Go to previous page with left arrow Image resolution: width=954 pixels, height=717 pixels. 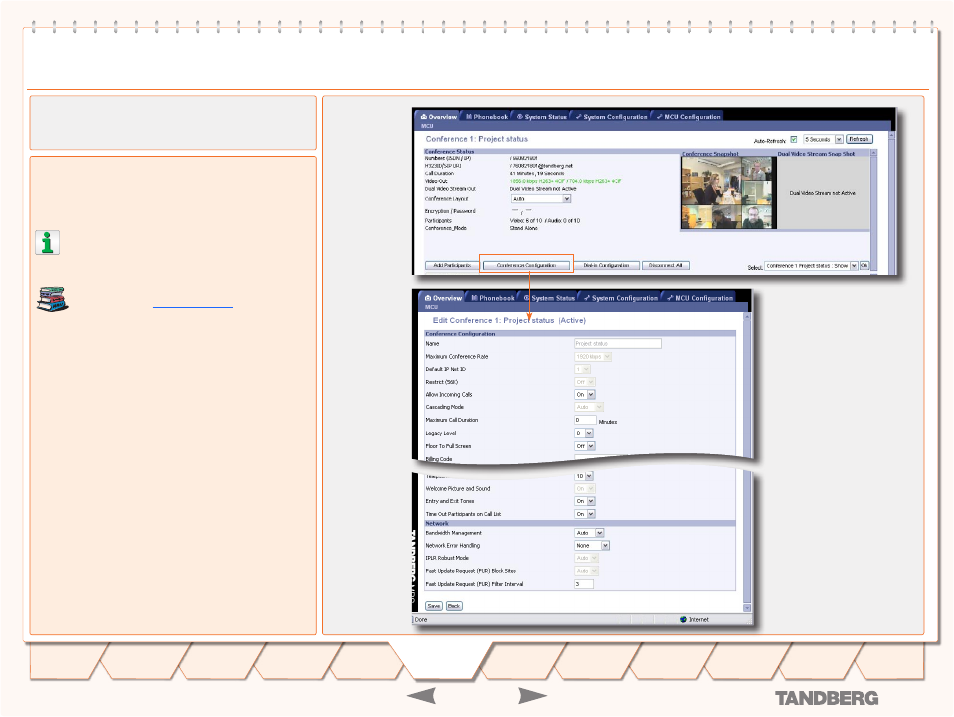click(421, 696)
